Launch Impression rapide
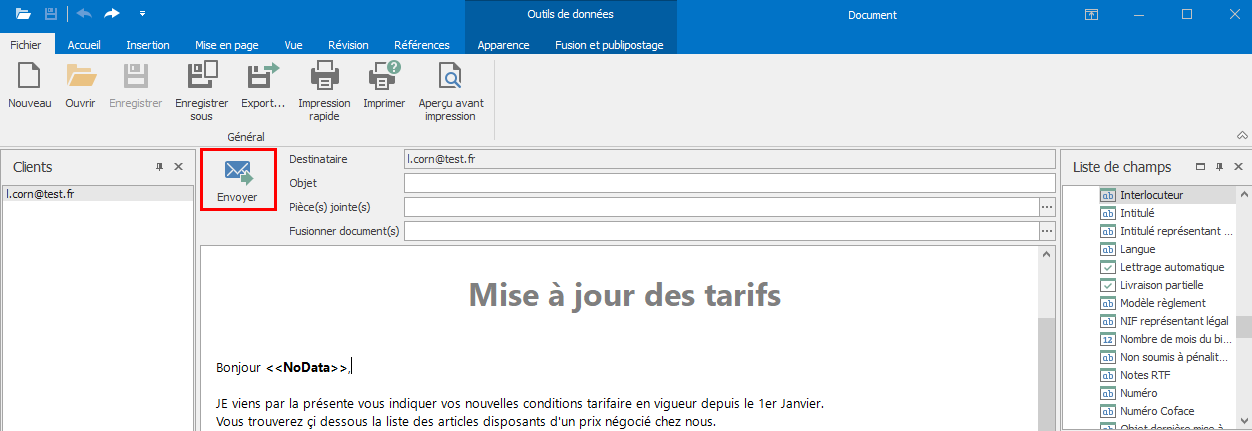This screenshot has height=431, width=1252. pyautogui.click(x=324, y=78)
